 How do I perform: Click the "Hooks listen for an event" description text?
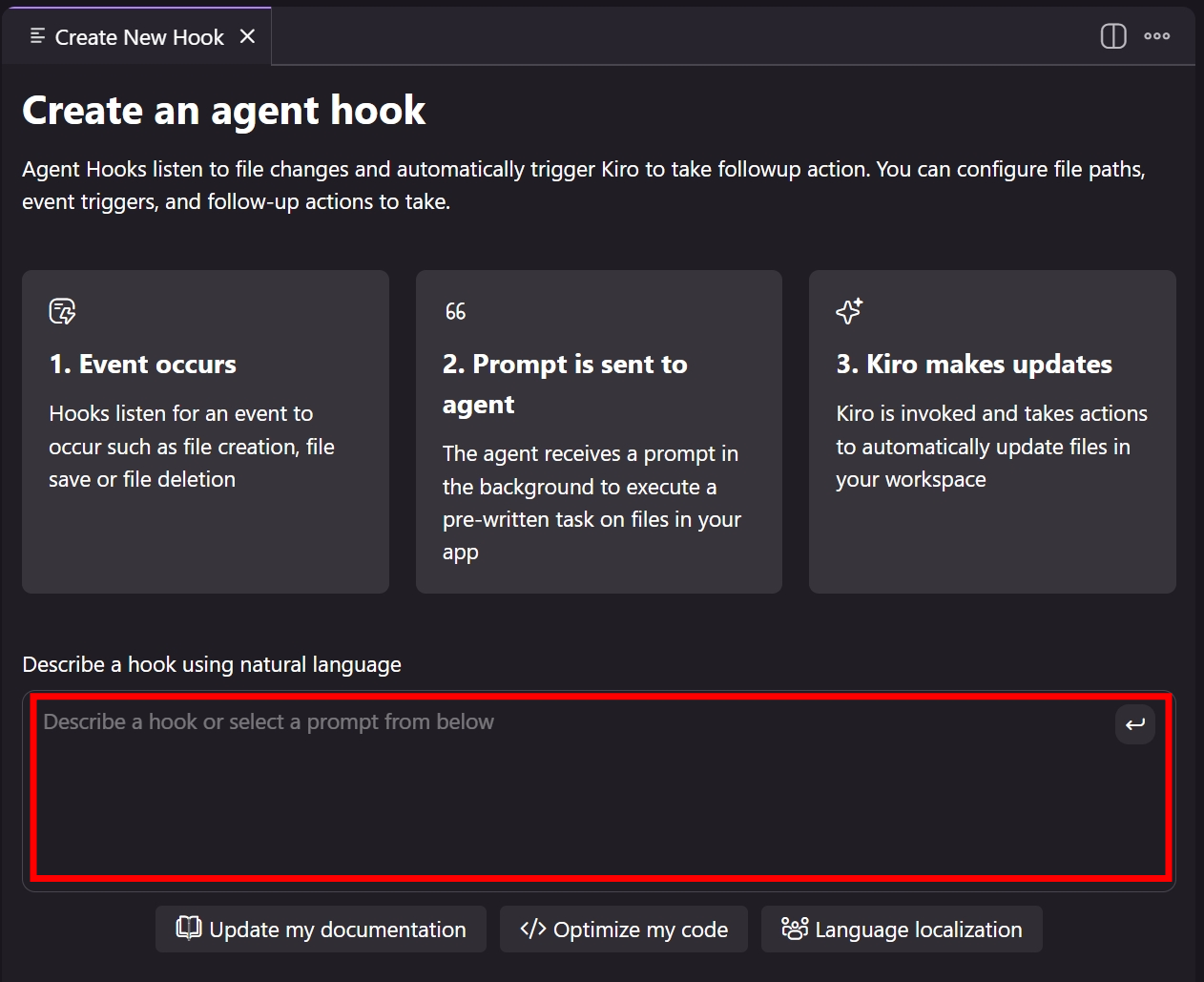point(192,447)
